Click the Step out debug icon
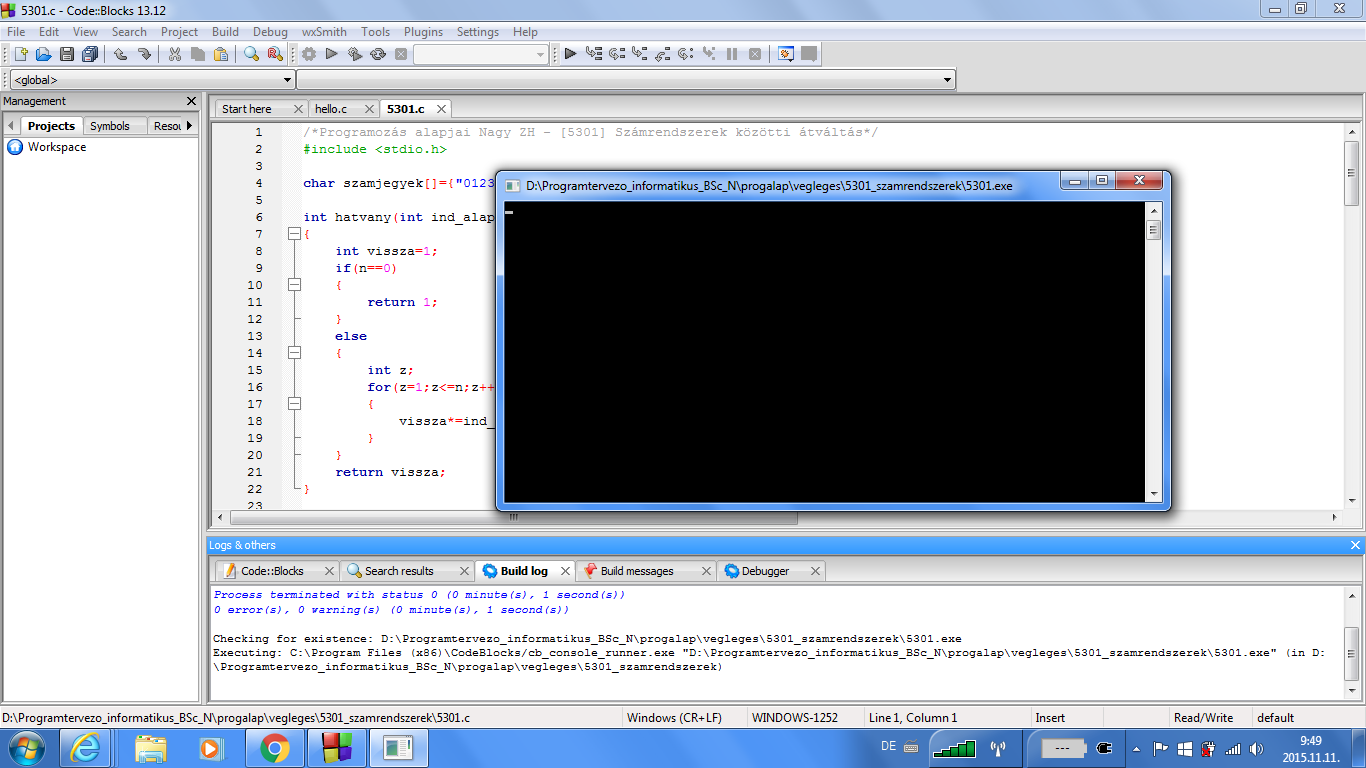Screen dimensions: 1366x768 (x=663, y=54)
